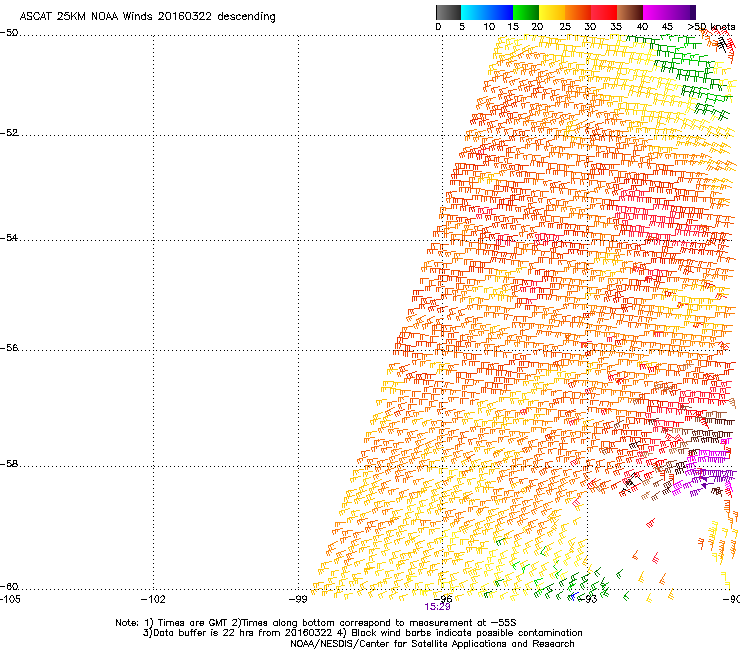The height and width of the screenshot is (650, 740).
Task: Click the -58 latitude axis label
Action: [x=9, y=464]
